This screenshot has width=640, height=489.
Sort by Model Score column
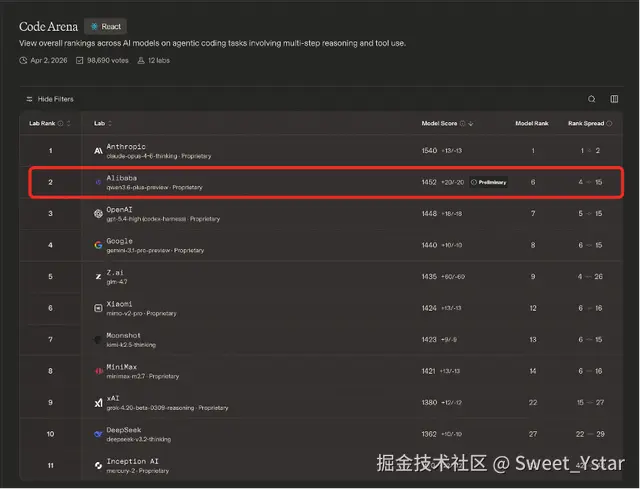click(471, 123)
